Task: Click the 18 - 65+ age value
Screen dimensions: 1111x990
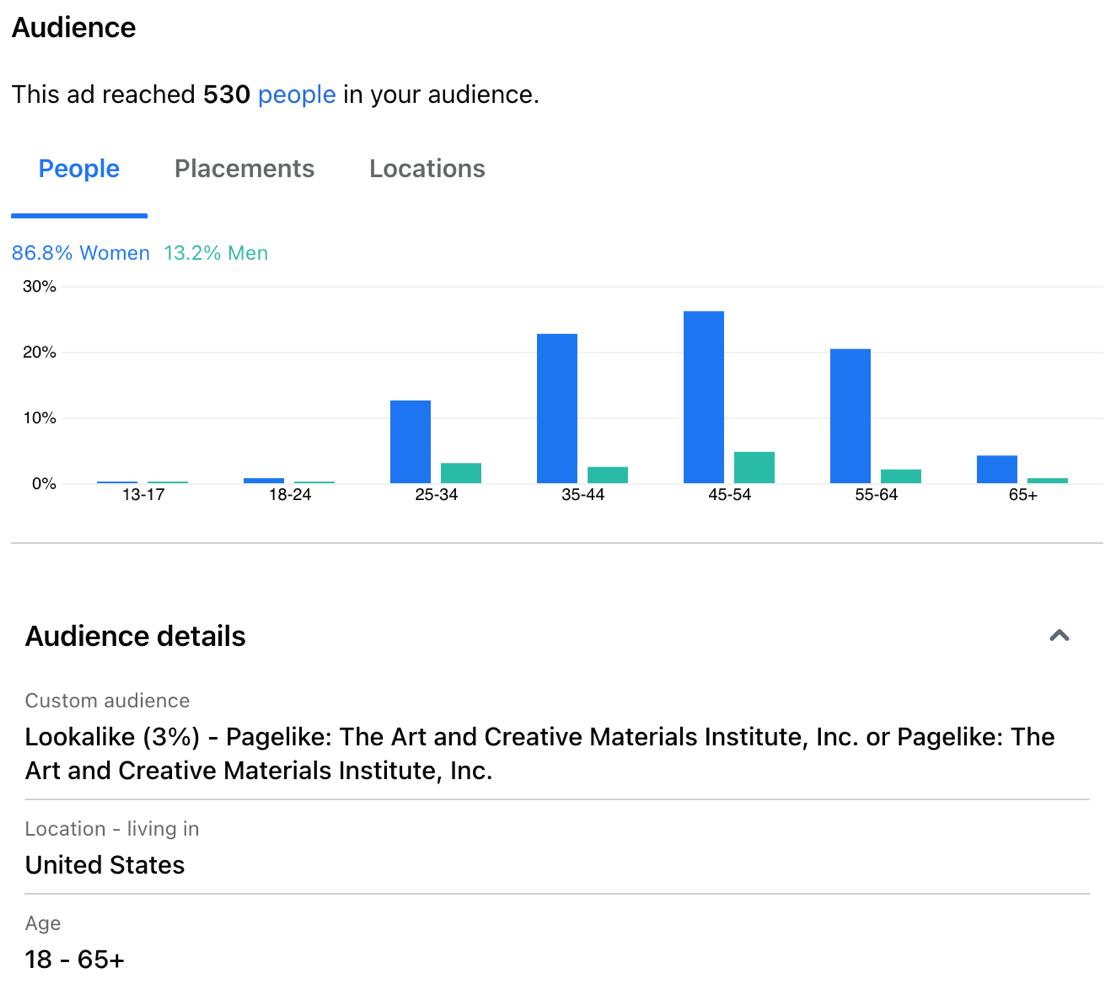Action: tap(75, 959)
